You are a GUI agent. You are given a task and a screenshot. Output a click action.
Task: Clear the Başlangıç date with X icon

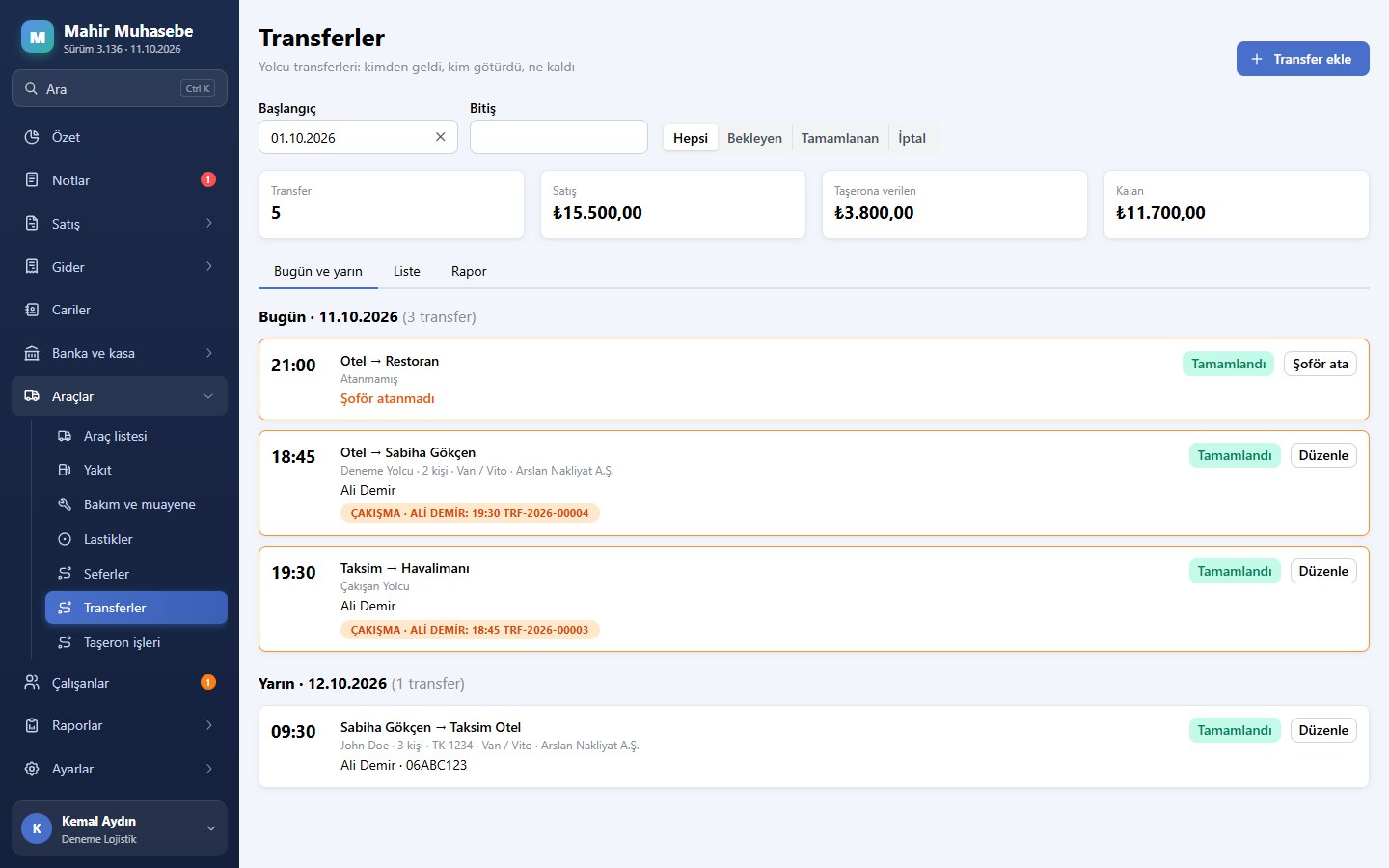pyautogui.click(x=440, y=137)
